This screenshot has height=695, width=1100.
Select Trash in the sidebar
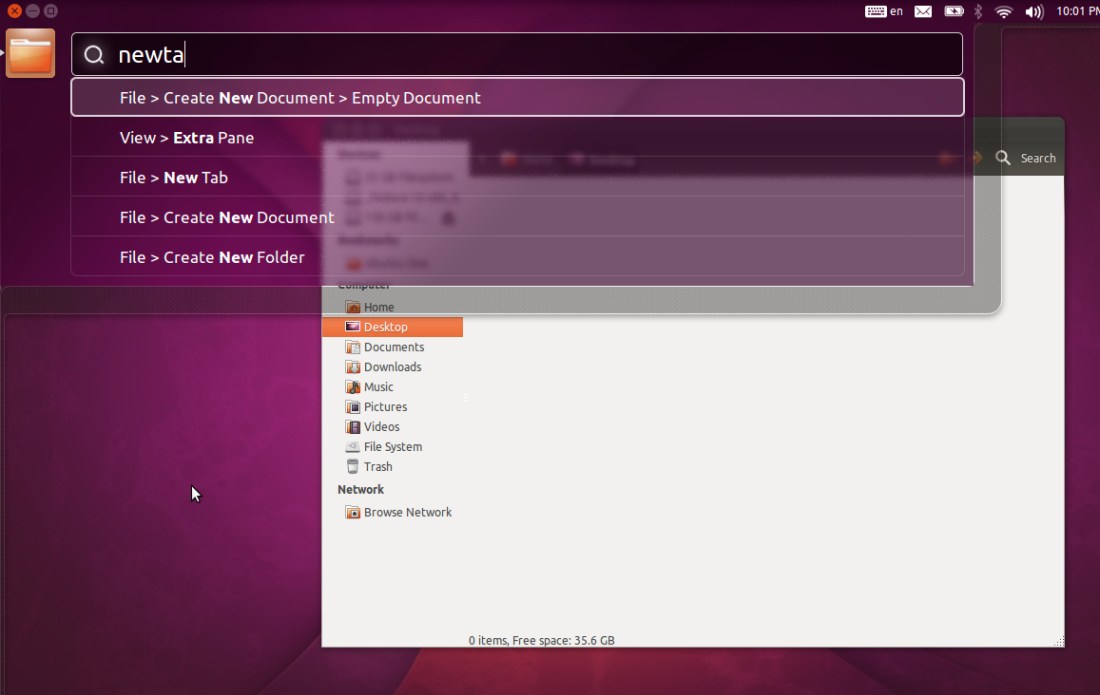click(377, 467)
